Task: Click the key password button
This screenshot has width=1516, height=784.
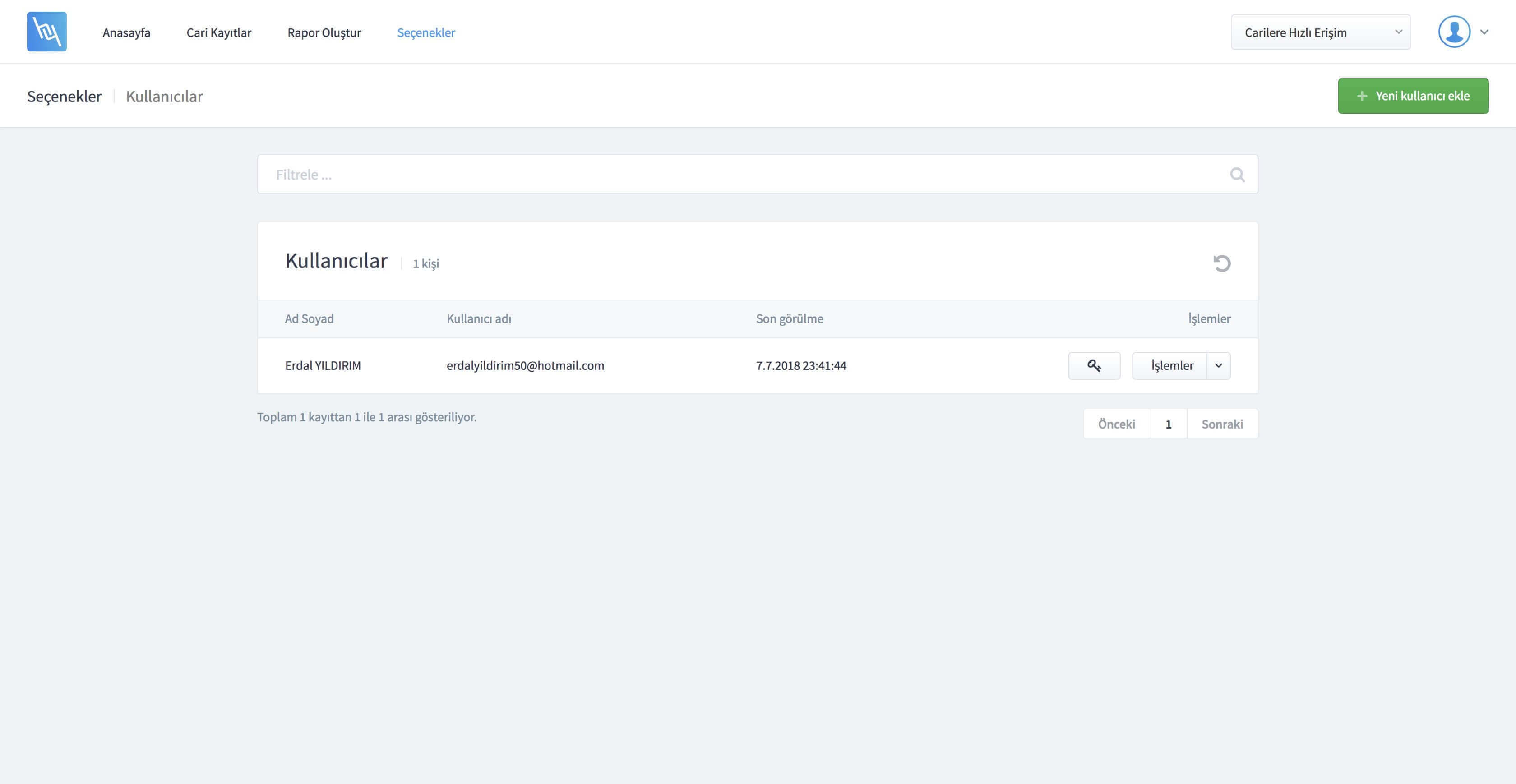Action: (x=1094, y=365)
